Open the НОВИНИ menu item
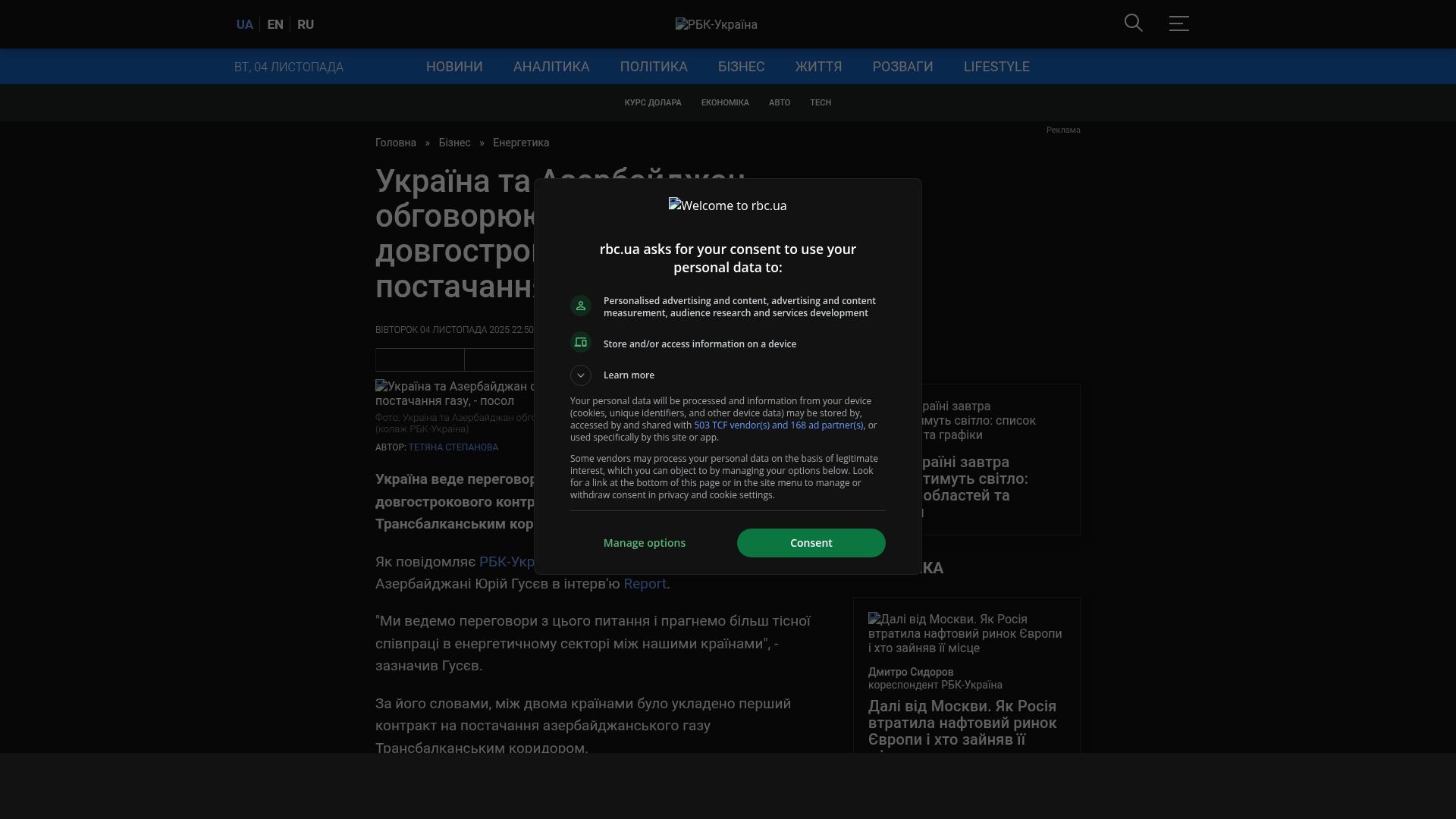The width and height of the screenshot is (1456, 819). pyautogui.click(x=453, y=67)
